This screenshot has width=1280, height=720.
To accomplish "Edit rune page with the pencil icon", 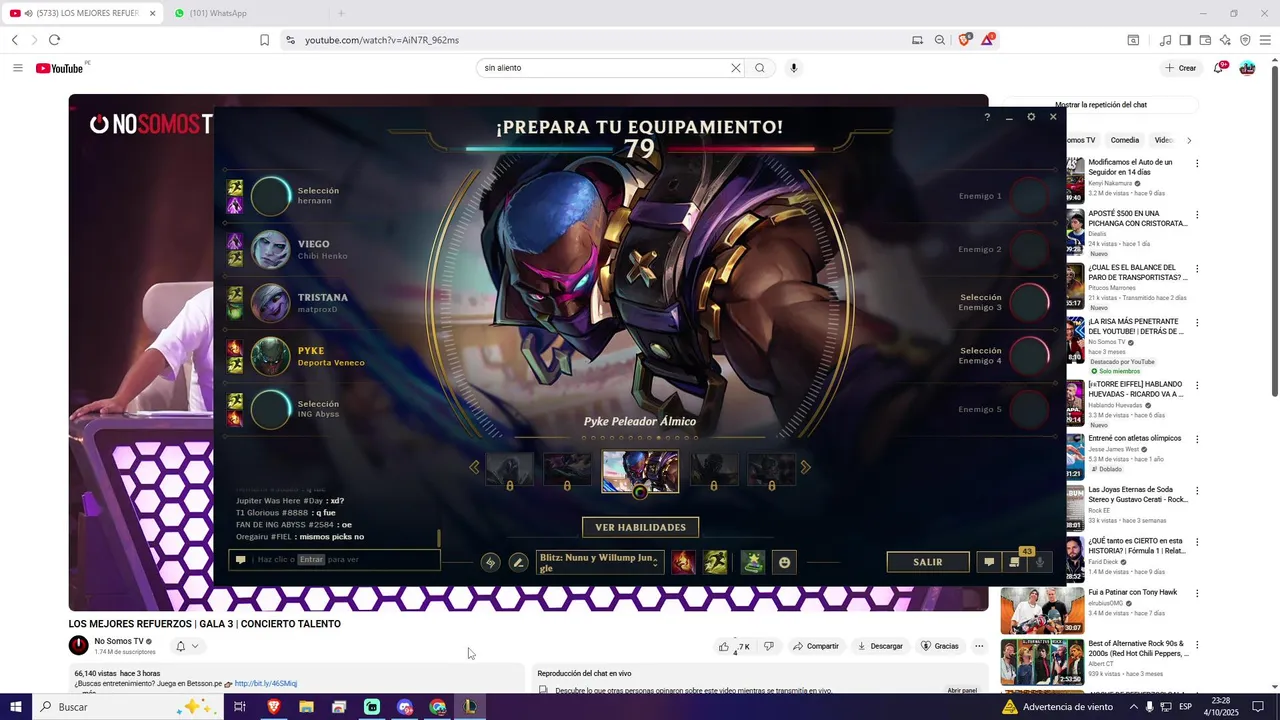I will (x=518, y=562).
